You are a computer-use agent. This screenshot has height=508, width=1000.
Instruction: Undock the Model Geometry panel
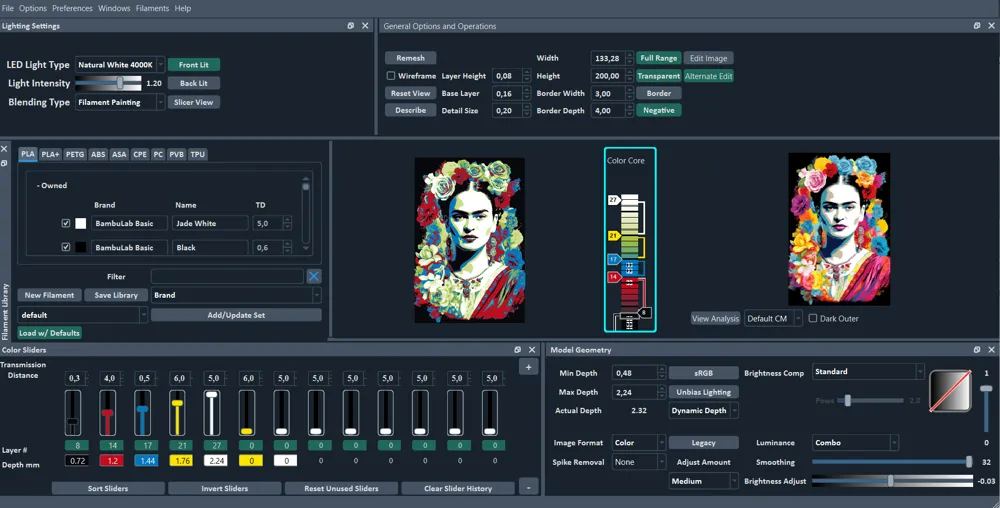coord(977,350)
